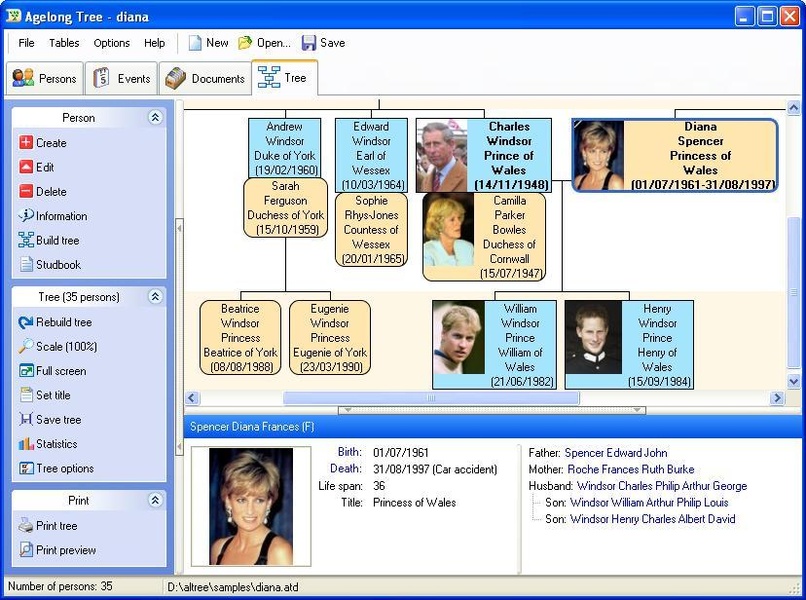
Task: Open Print preview
Action: coord(57,550)
